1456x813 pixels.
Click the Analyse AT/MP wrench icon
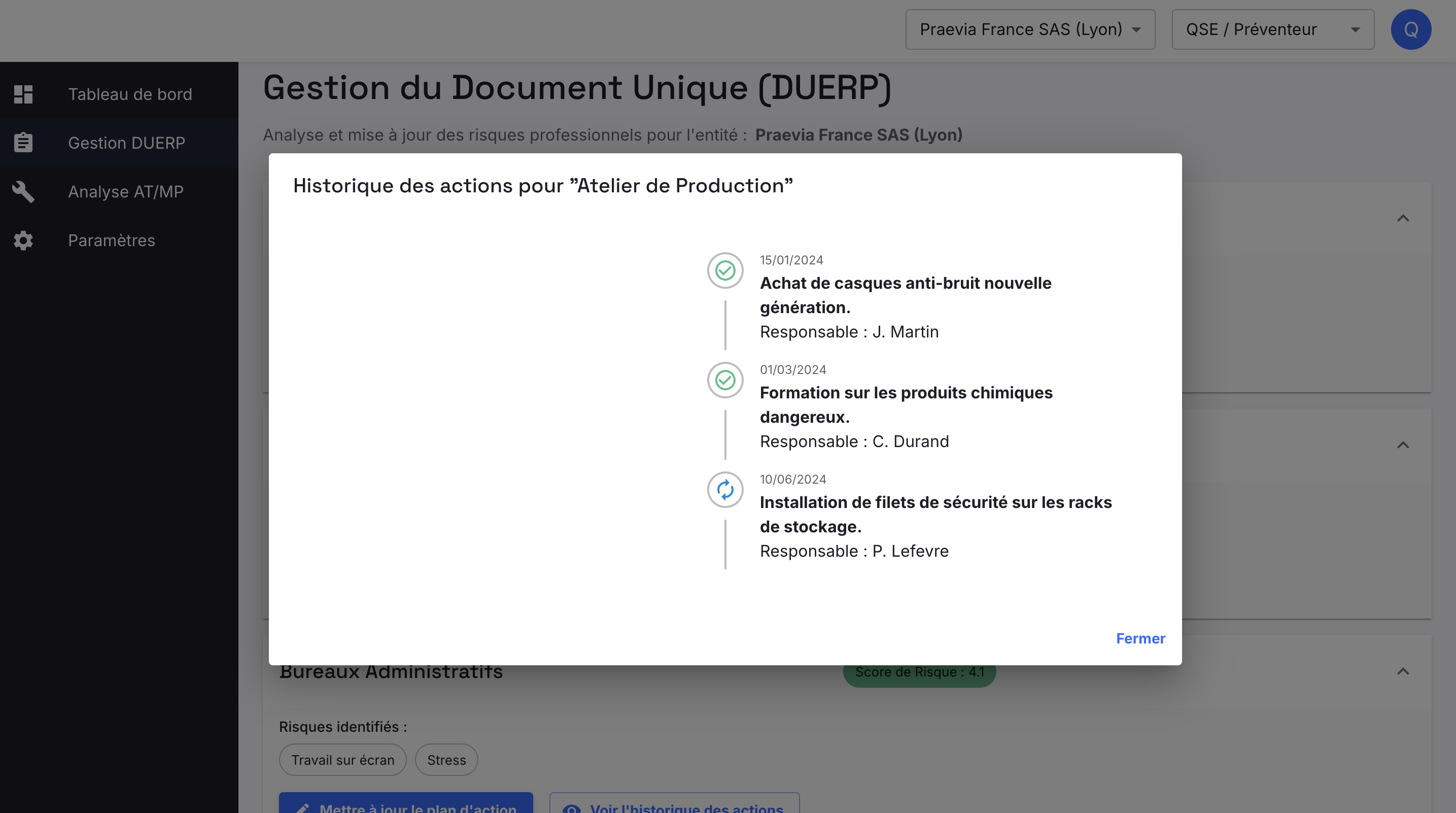[23, 192]
